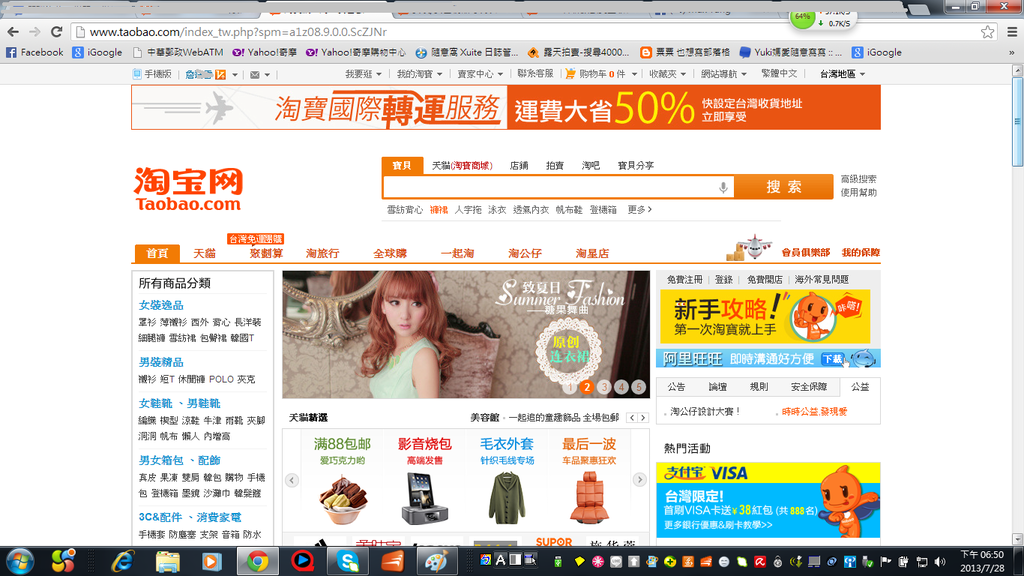
Task: Open the Facebook bookmark
Action: click(x=35, y=52)
